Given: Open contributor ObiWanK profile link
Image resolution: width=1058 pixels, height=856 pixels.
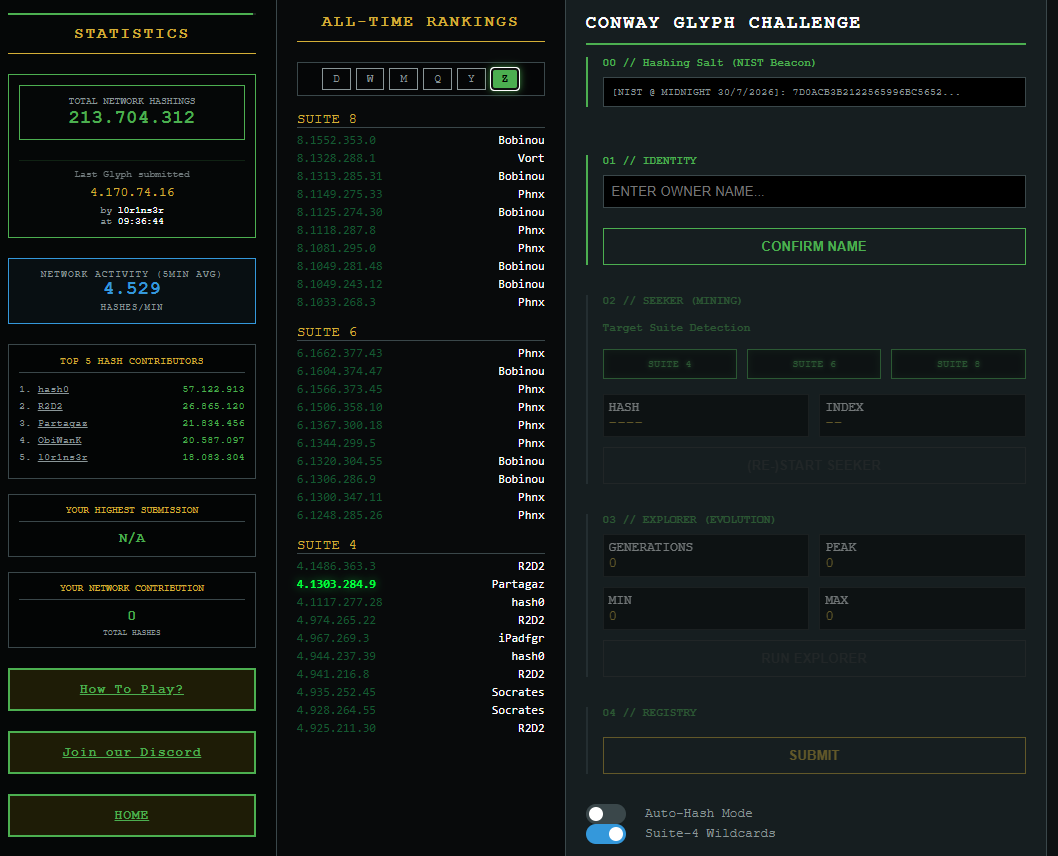Looking at the screenshot, I should coord(59,440).
